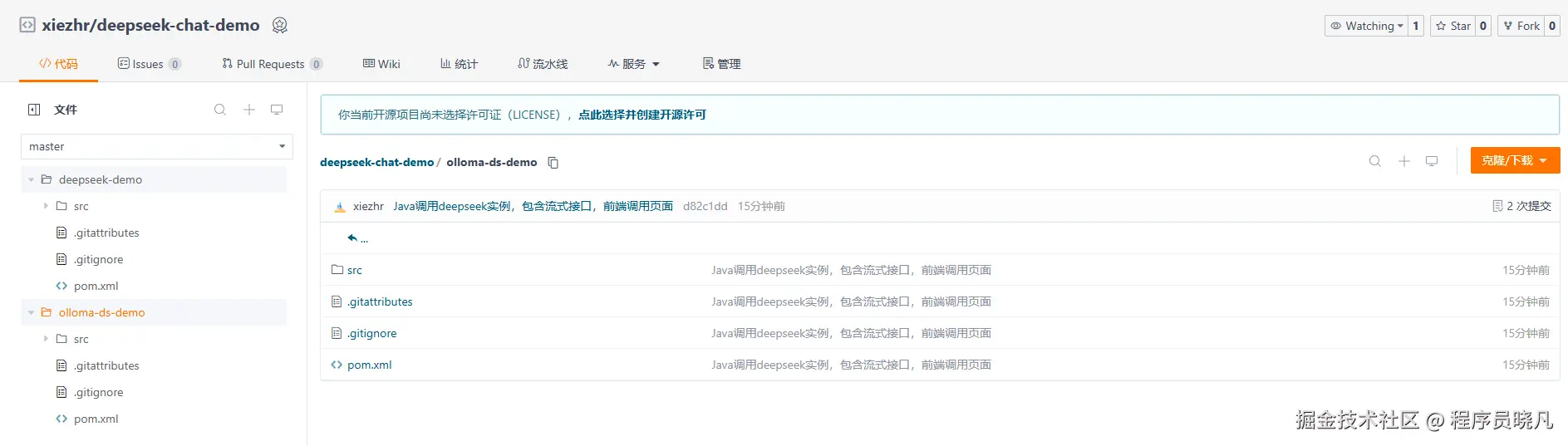Open the 统计 tab
The height and width of the screenshot is (446, 1568).
(x=459, y=64)
